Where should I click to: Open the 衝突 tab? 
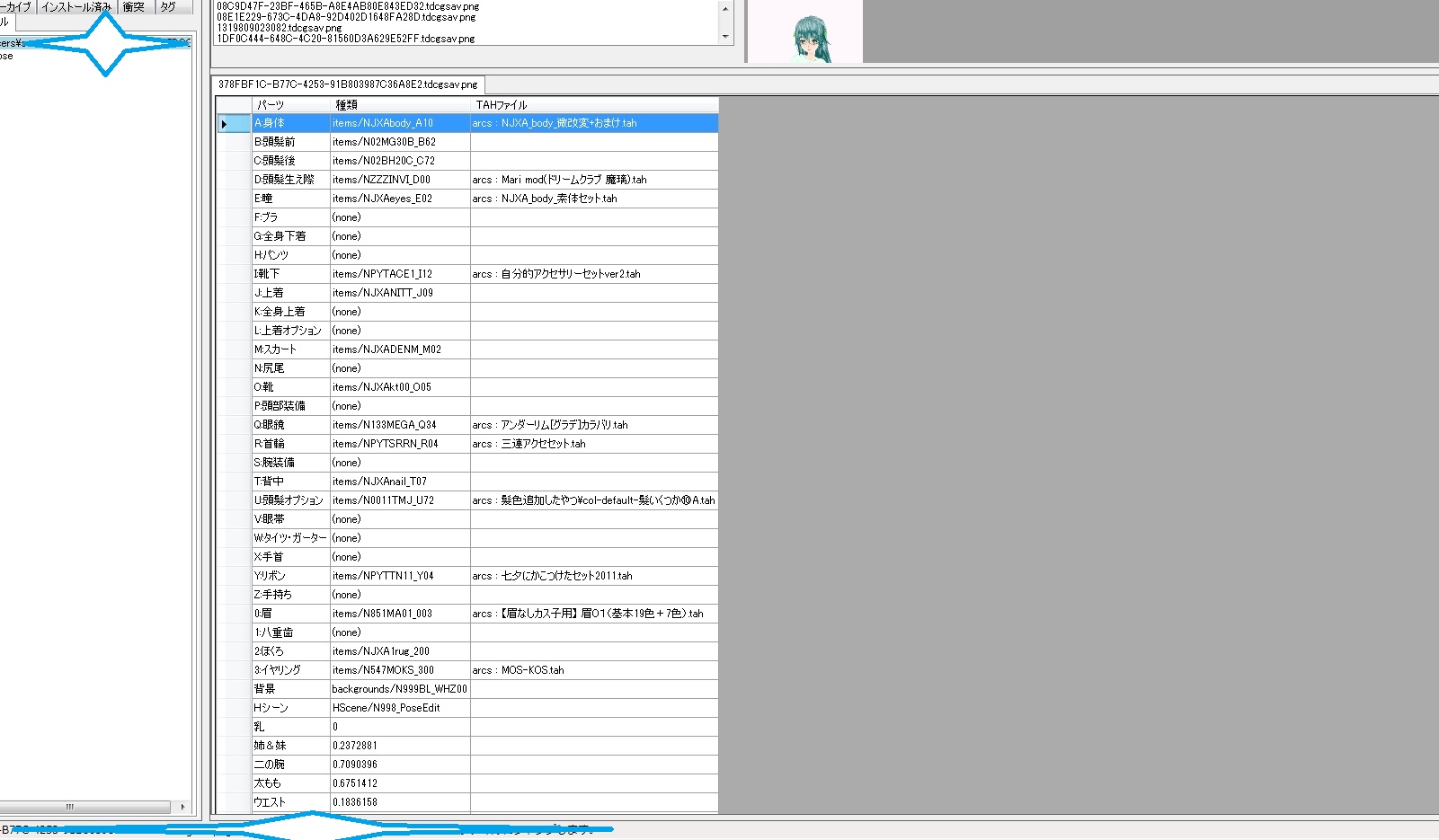pyautogui.click(x=134, y=7)
